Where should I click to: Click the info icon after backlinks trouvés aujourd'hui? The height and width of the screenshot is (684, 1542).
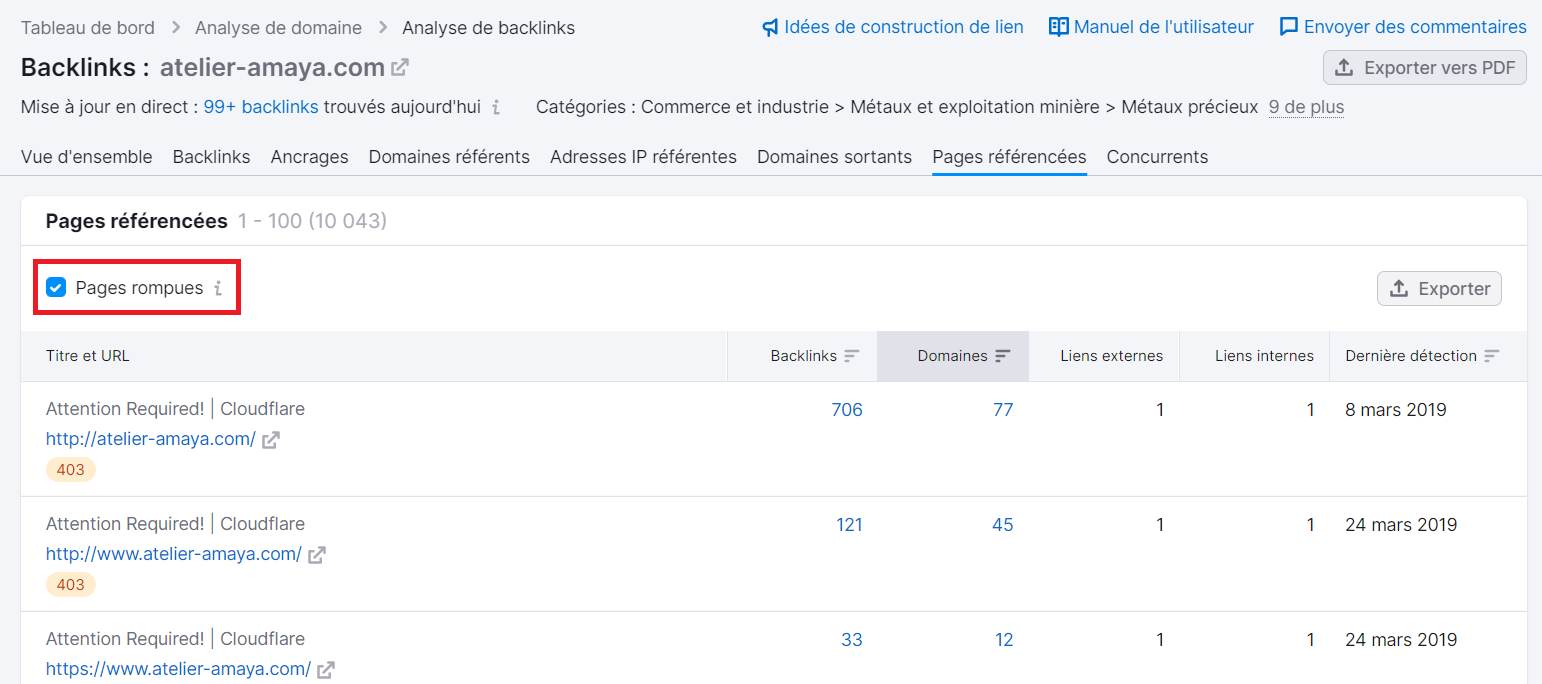pyautogui.click(x=496, y=106)
